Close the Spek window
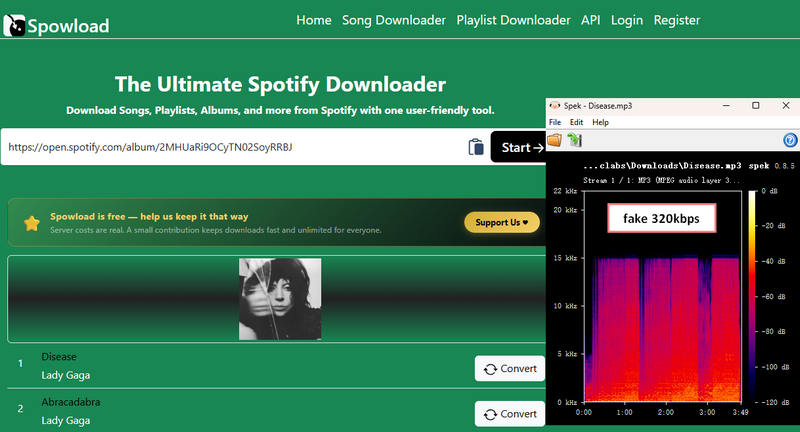 [x=786, y=106]
